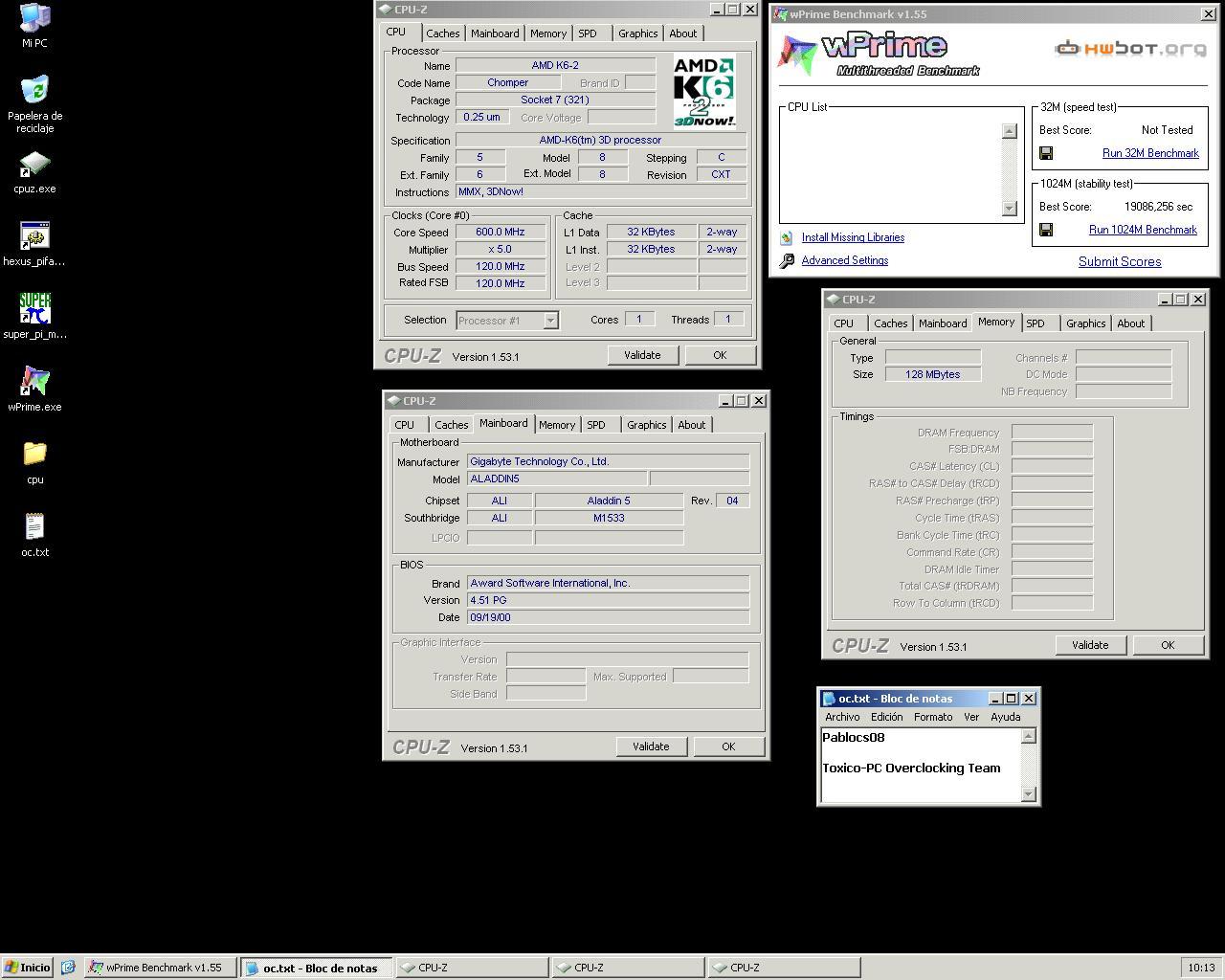Open Papelera de reciclaje icon
The width and height of the screenshot is (1225, 980).
35,91
